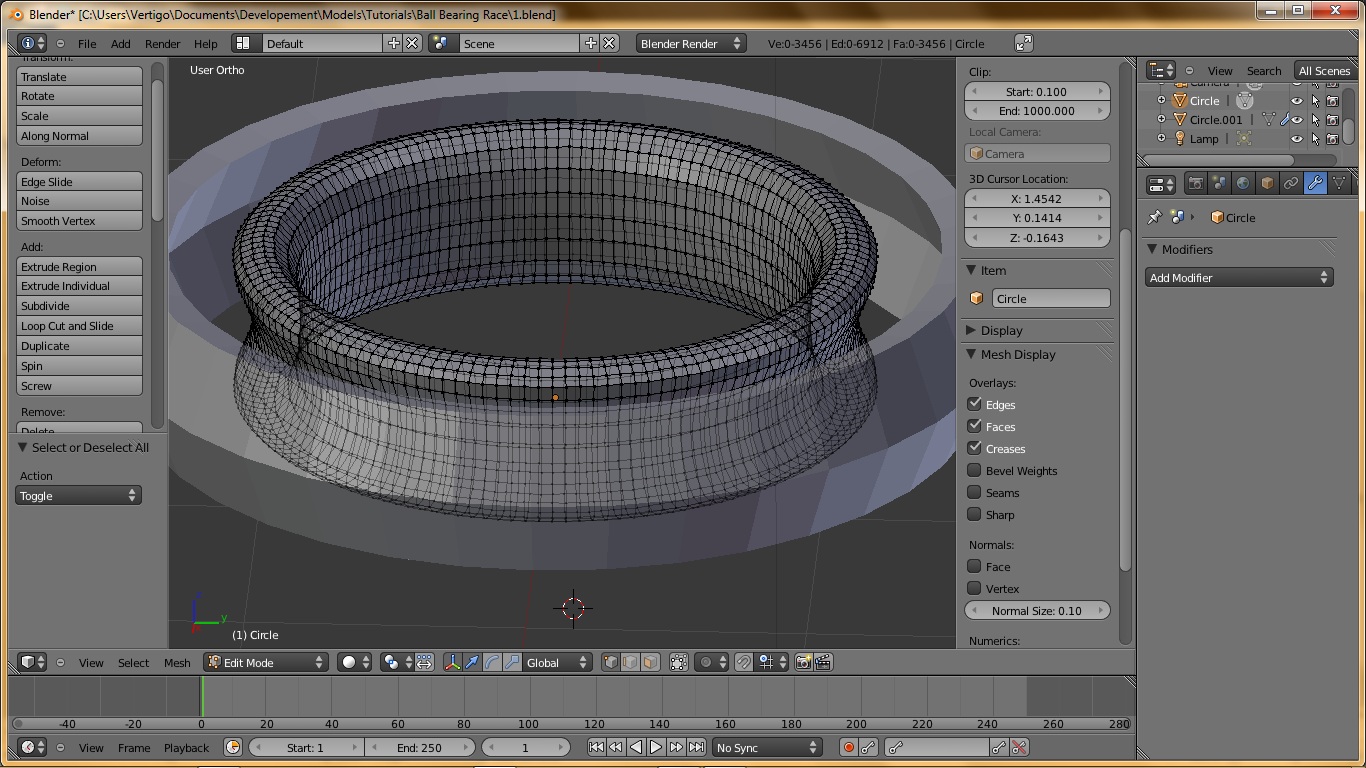Screen dimensions: 1366x768
Task: Hide Circle.001 with its eye icon
Action: click(x=1297, y=119)
